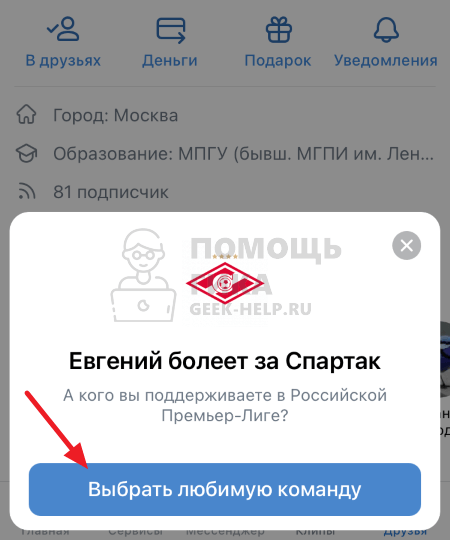Viewport: 450px width, 540px height.
Task: Close the Spartak popup with X button
Action: [x=406, y=246]
